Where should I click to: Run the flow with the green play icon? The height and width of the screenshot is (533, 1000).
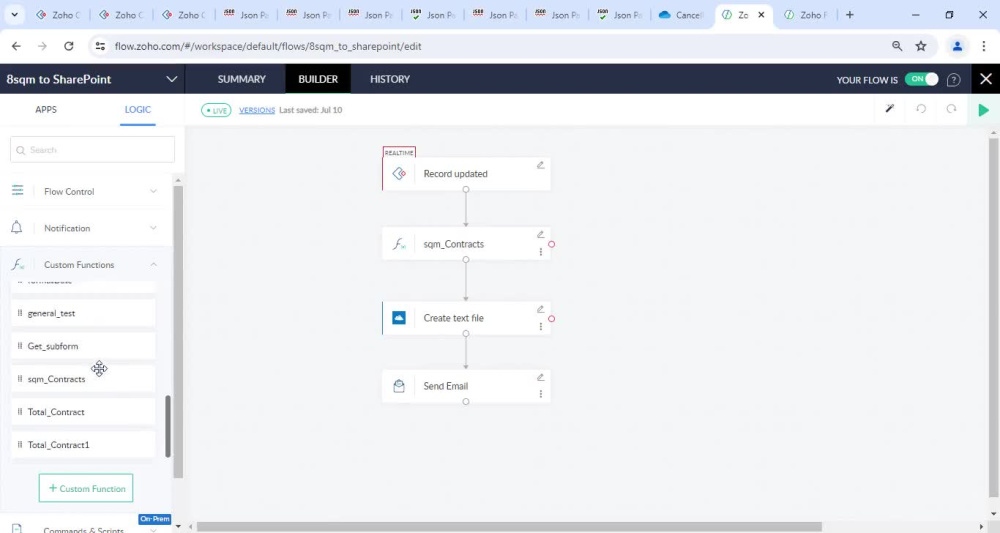pyautogui.click(x=983, y=110)
